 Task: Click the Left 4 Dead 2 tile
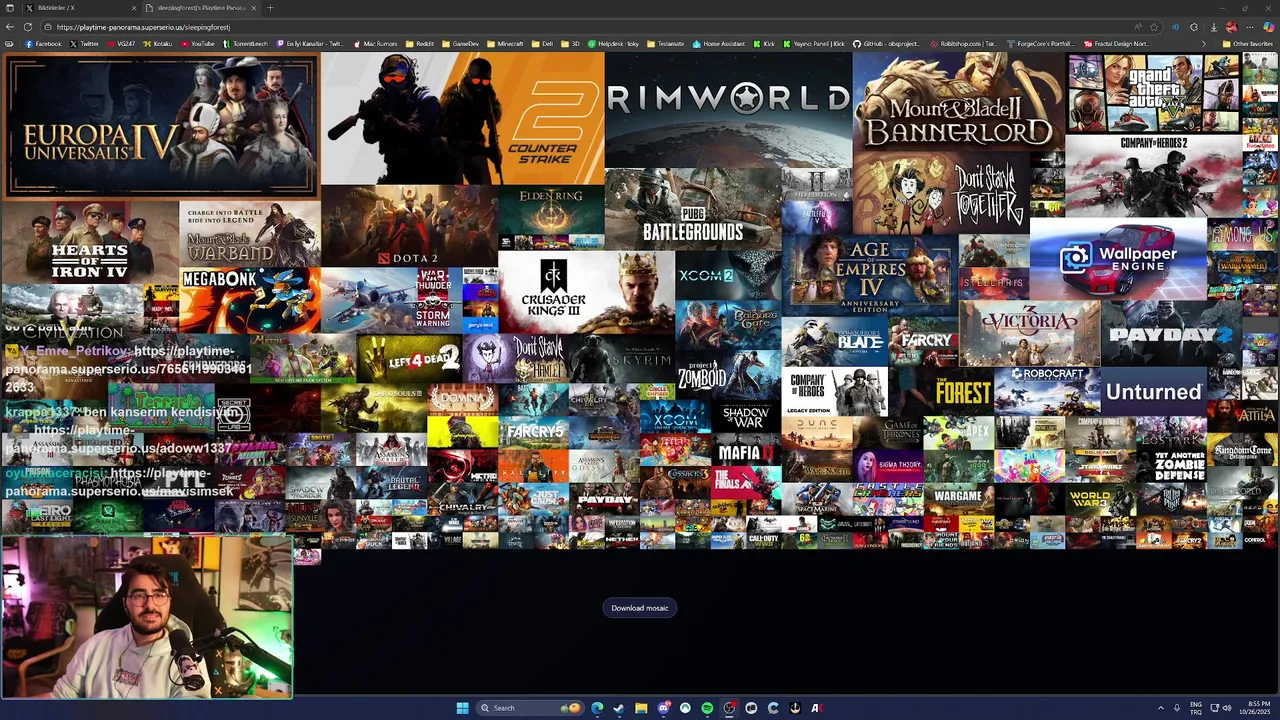(x=409, y=358)
